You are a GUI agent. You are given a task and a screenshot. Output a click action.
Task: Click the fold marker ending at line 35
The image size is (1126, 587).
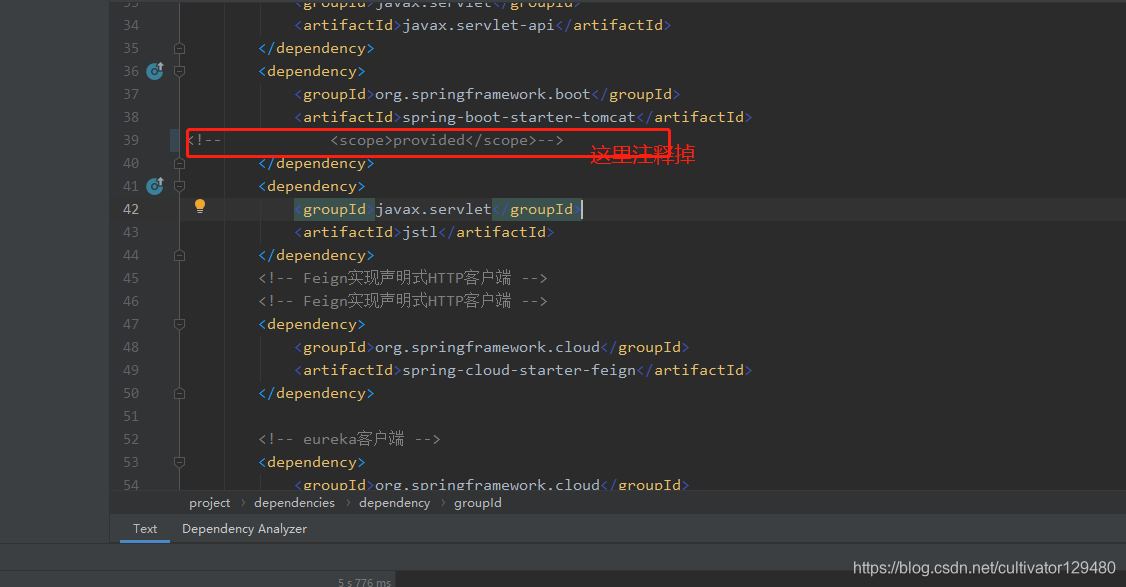[x=180, y=47]
